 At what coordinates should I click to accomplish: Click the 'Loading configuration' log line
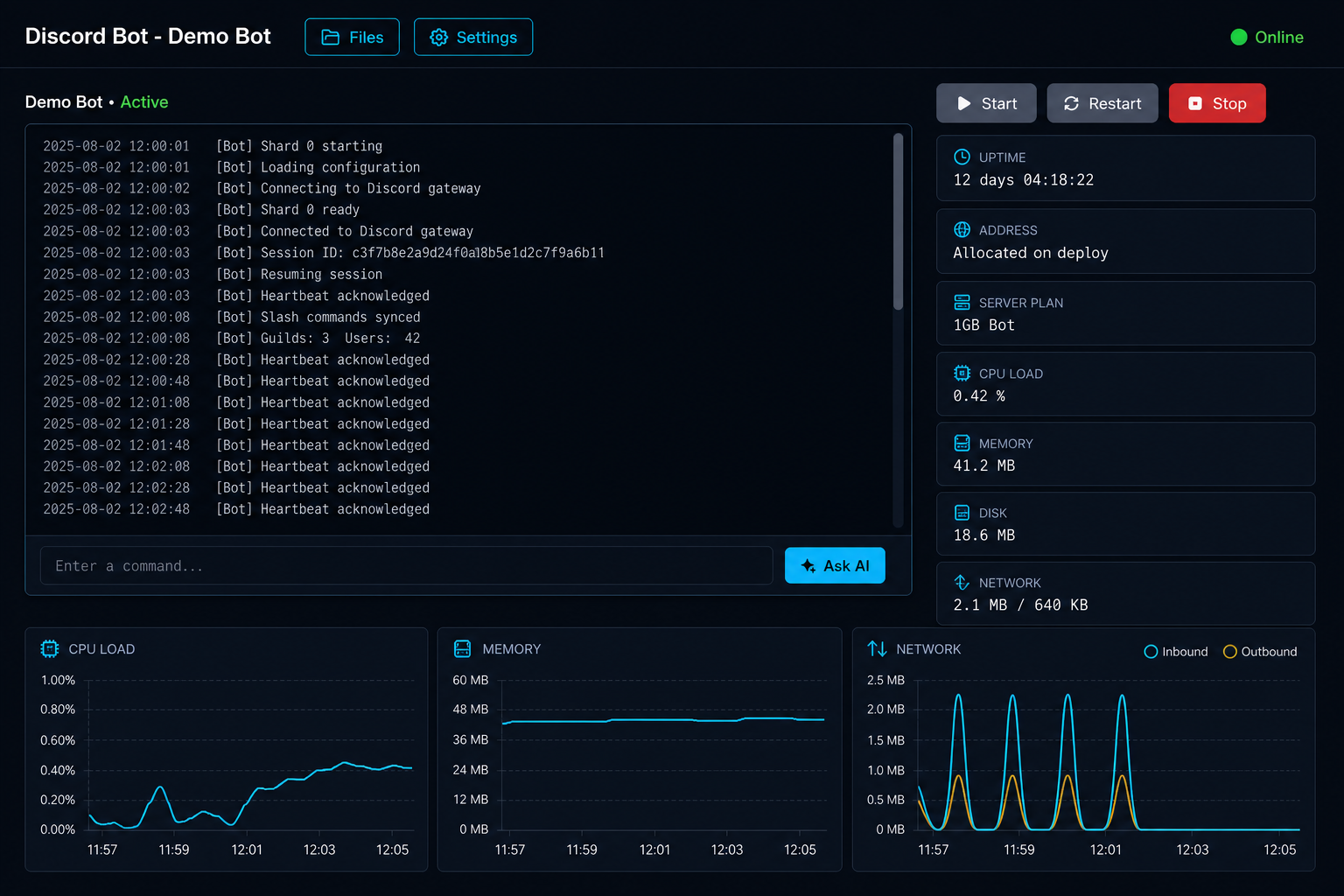(232, 167)
